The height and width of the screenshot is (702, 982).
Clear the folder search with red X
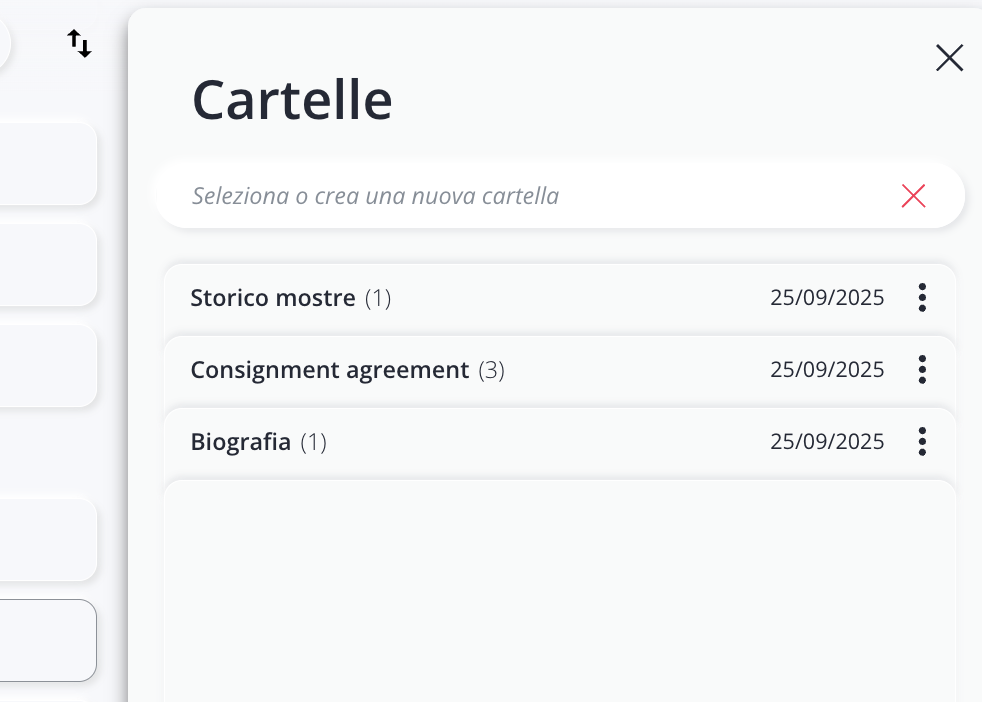913,196
